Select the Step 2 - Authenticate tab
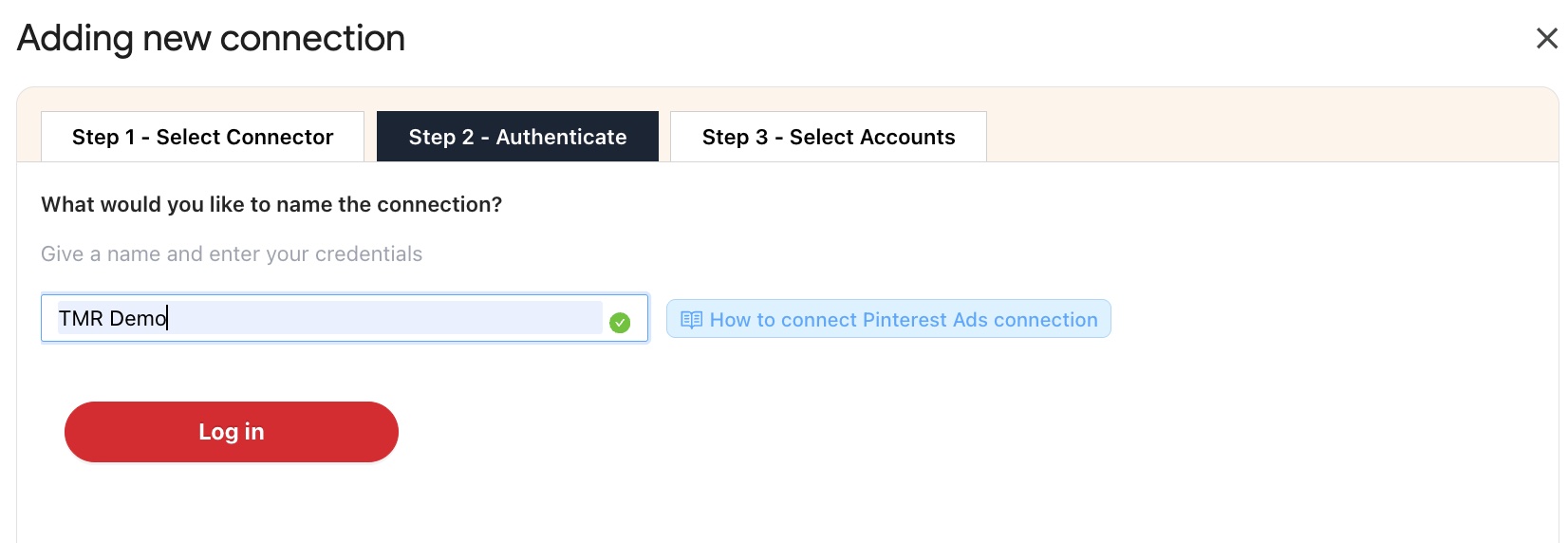1568x543 pixels. click(x=517, y=137)
